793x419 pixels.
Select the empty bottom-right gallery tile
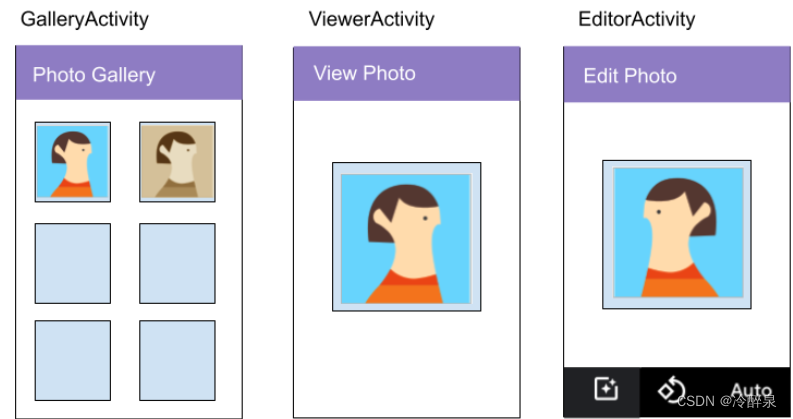[177, 360]
